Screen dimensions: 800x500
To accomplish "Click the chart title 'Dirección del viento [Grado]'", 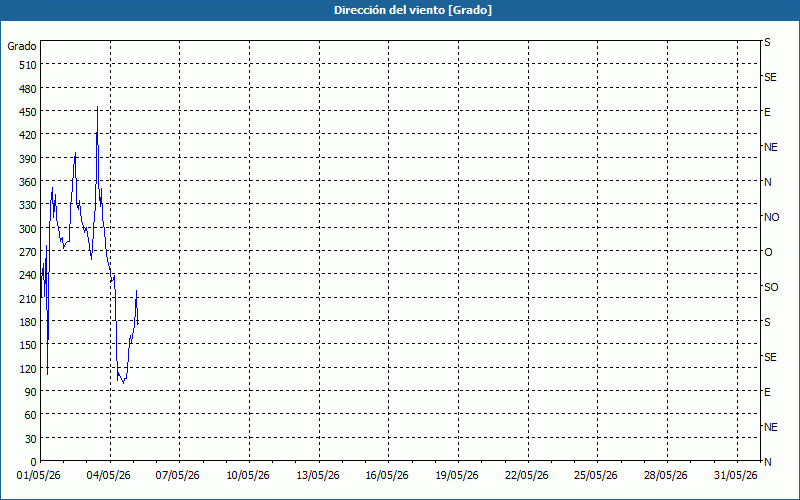I will pyautogui.click(x=413, y=10).
